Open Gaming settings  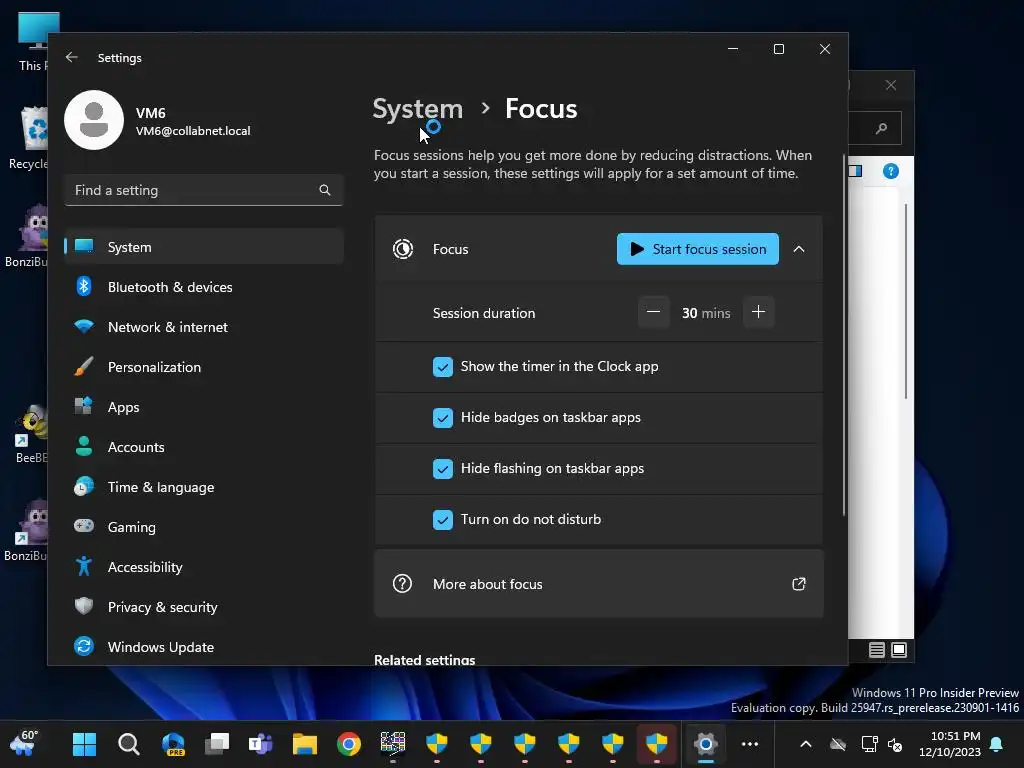click(204, 527)
